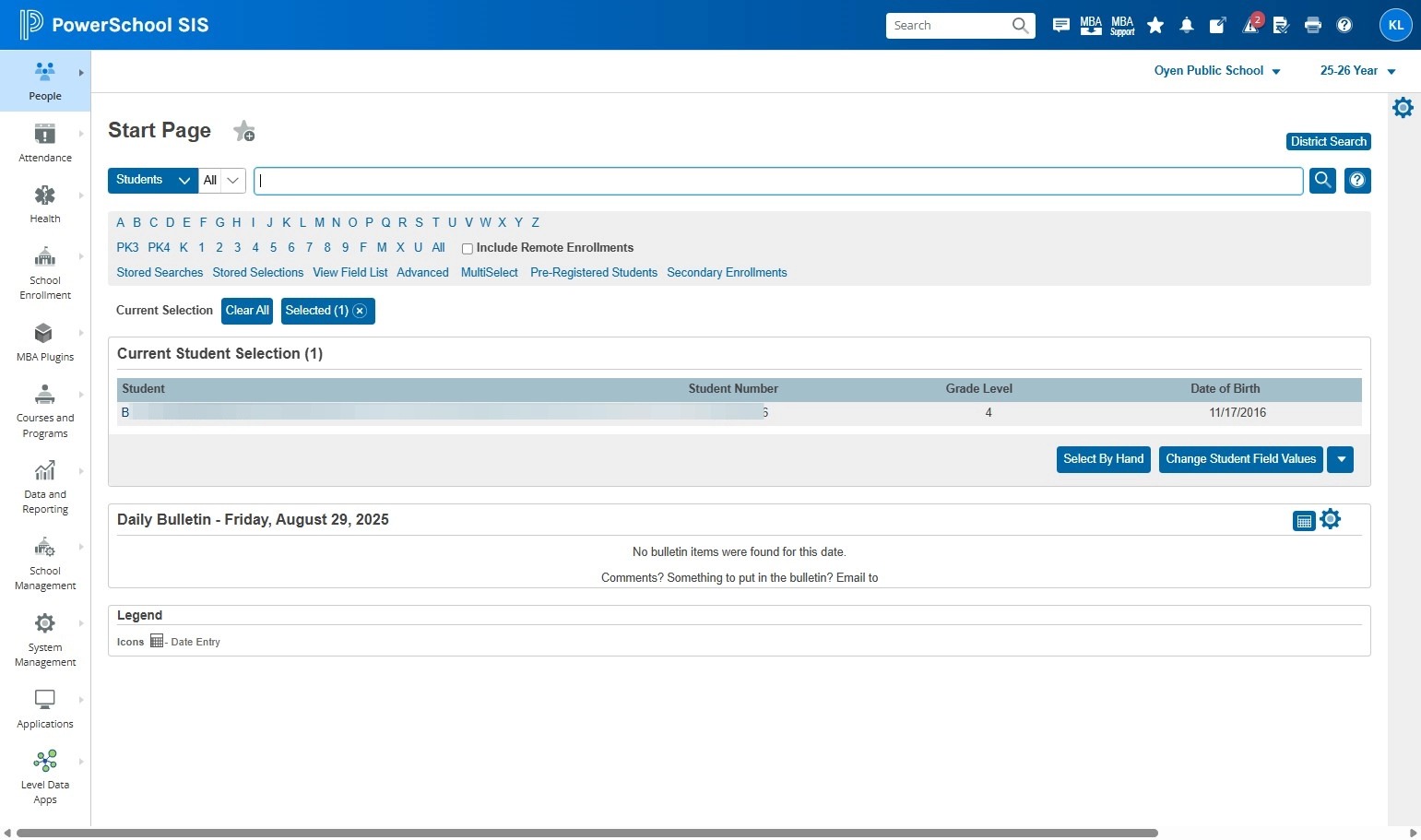Click the external link share icon in header
The height and width of the screenshot is (840, 1421).
(x=1218, y=25)
